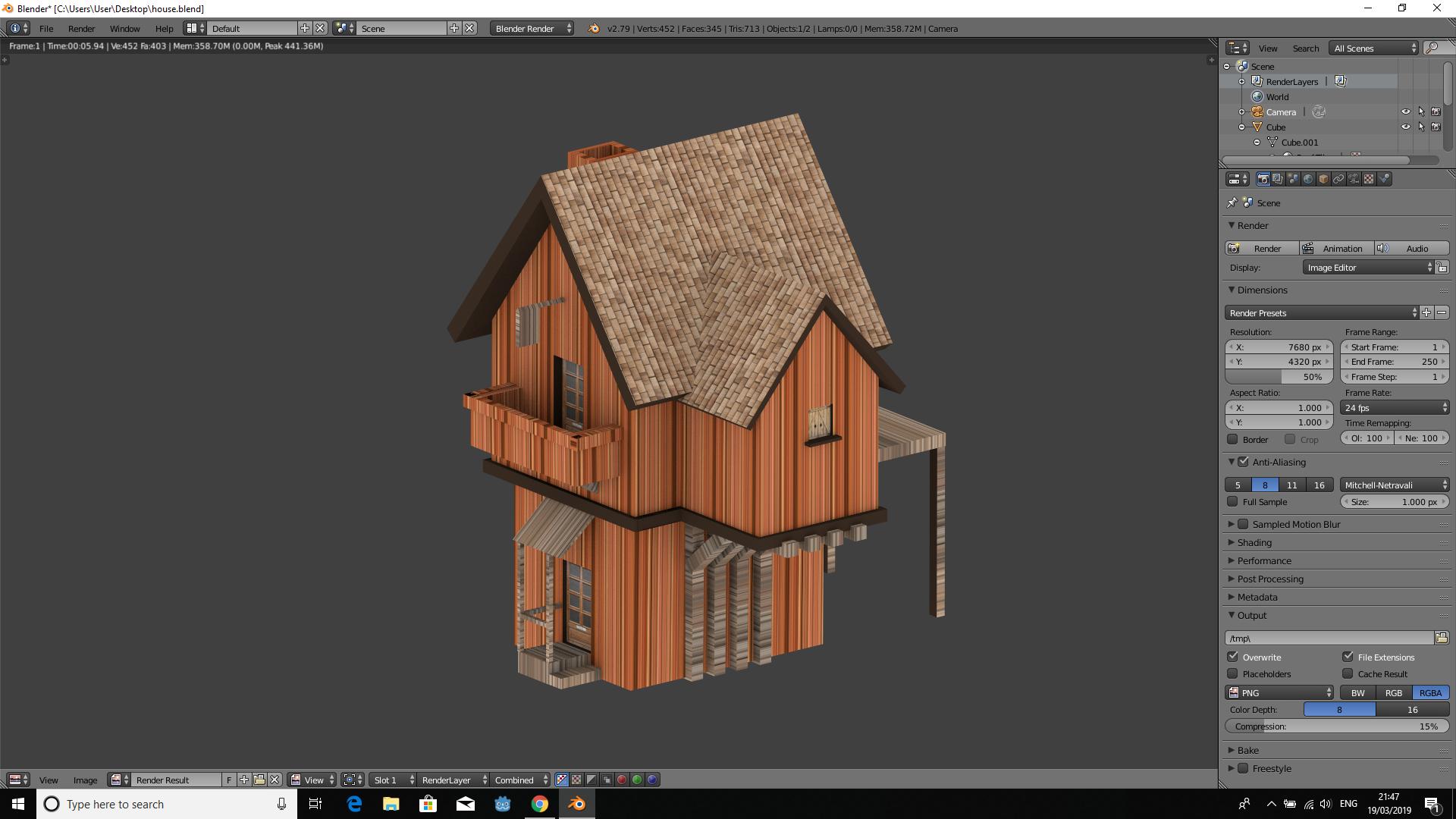This screenshot has height=819, width=1456.
Task: Open the Render menu in top bar
Action: tap(81, 28)
